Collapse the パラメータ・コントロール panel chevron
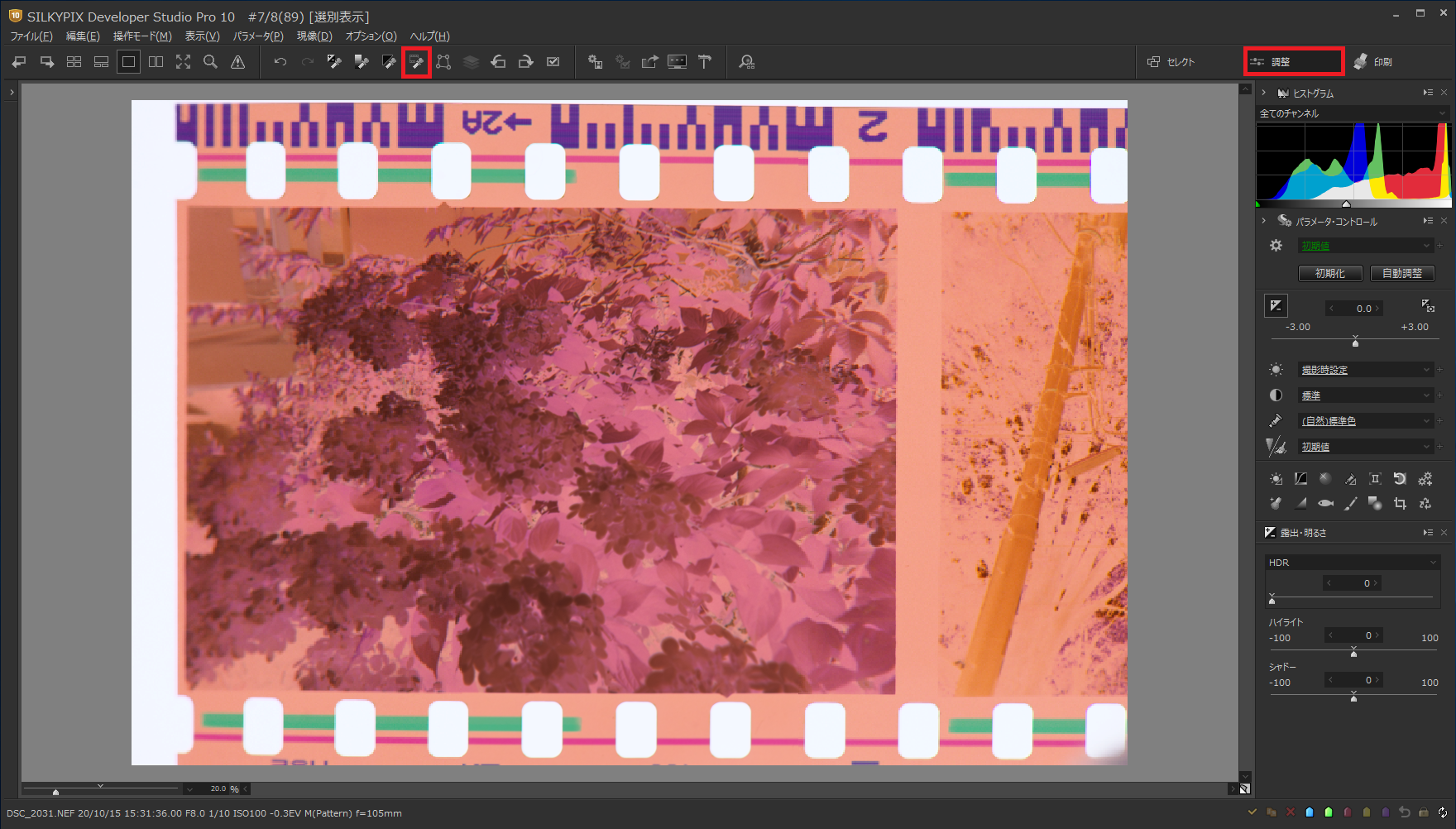The width and height of the screenshot is (1456, 829). (1264, 221)
